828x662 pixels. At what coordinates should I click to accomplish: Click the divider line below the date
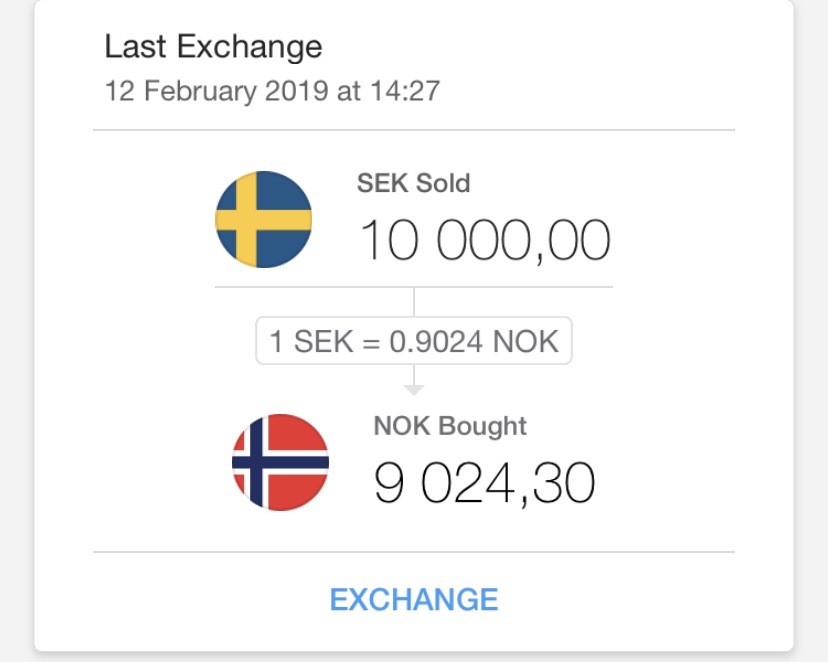pyautogui.click(x=414, y=130)
